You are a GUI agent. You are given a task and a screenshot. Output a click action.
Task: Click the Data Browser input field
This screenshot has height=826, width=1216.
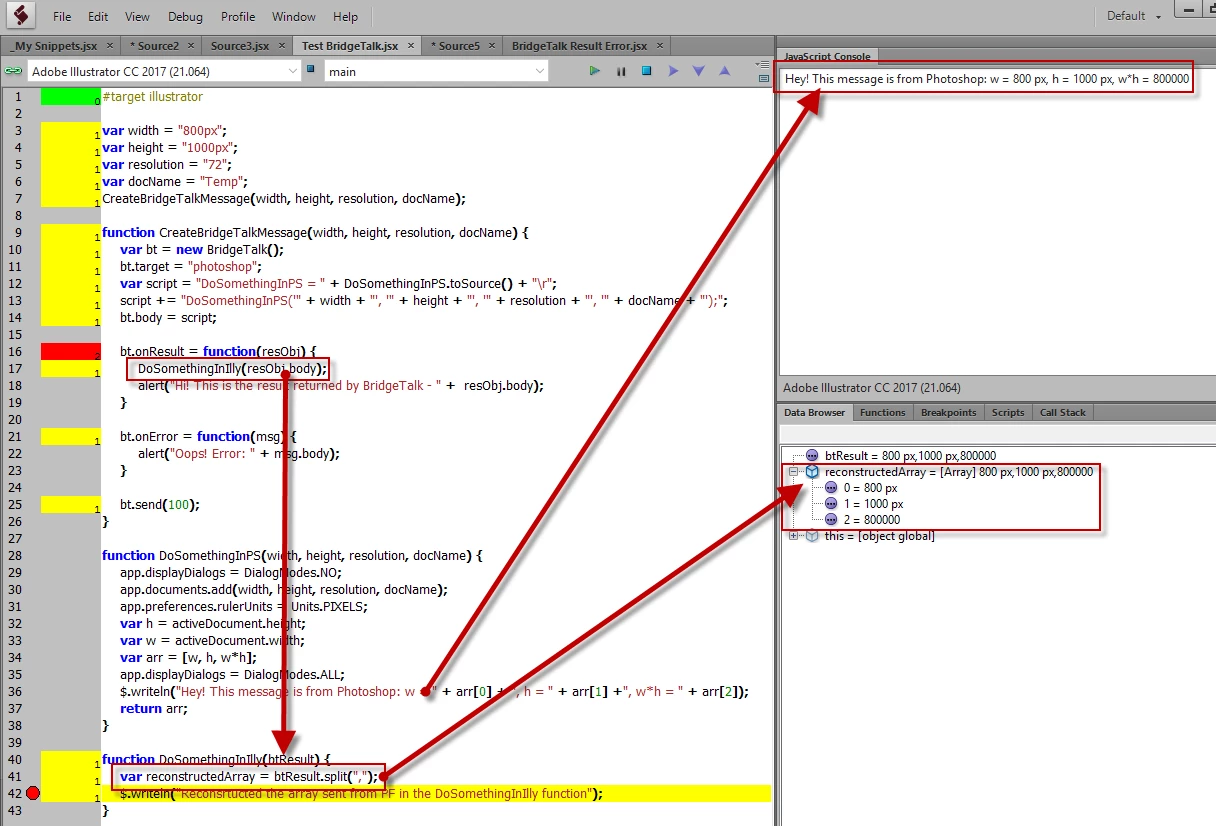click(x=997, y=432)
